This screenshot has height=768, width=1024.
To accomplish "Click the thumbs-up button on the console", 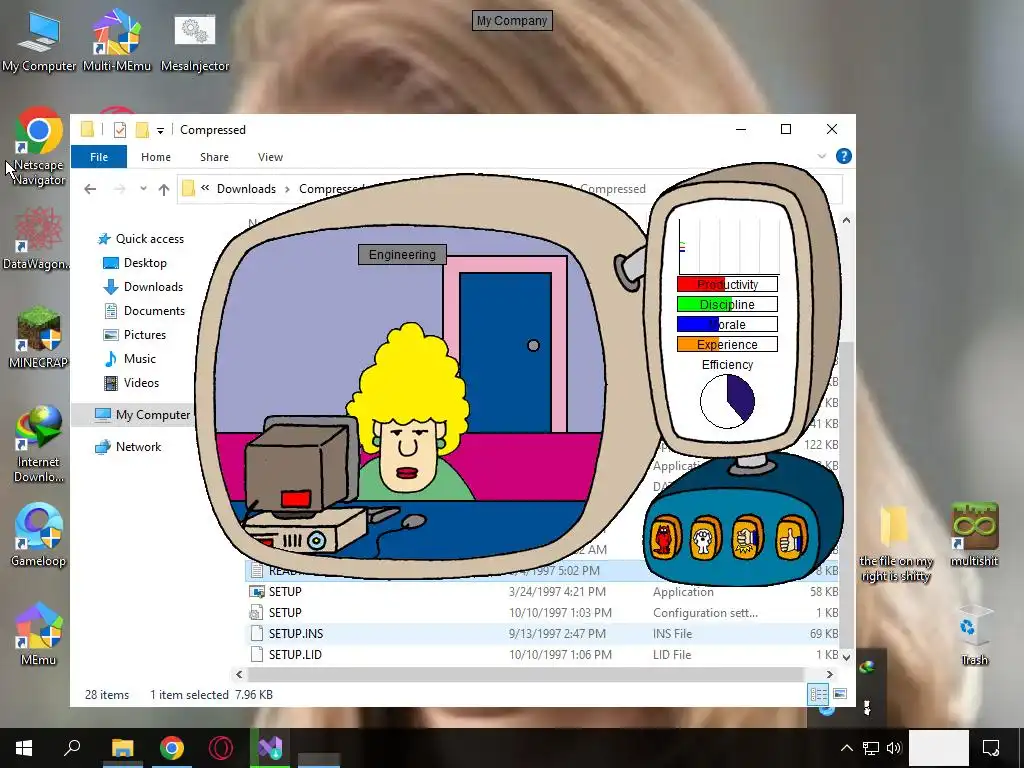I will pyautogui.click(x=790, y=538).
